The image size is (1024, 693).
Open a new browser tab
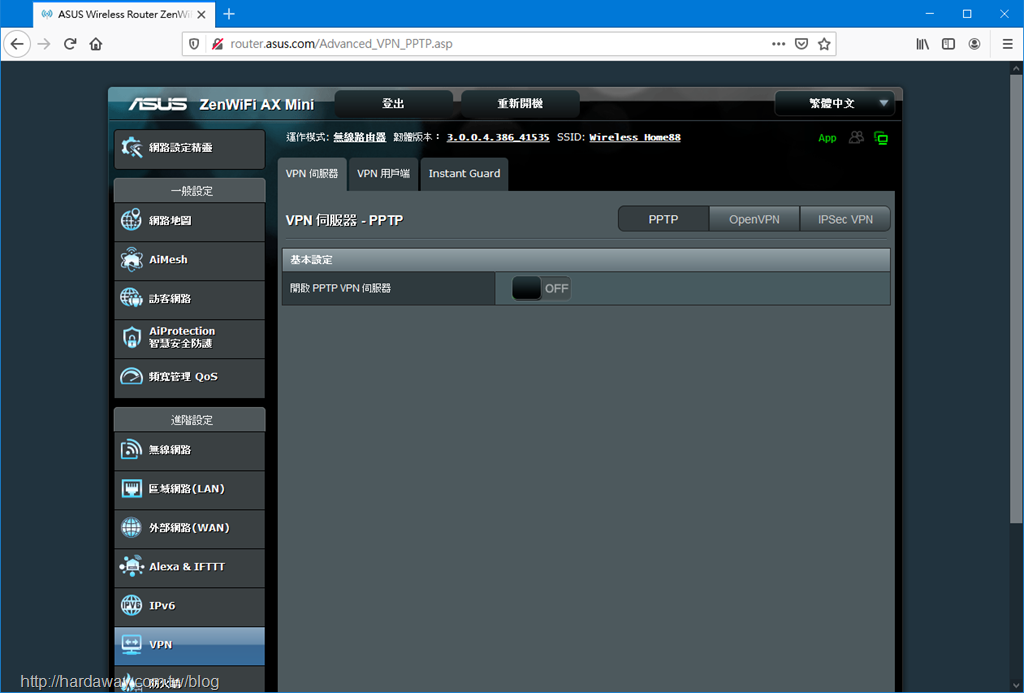pyautogui.click(x=229, y=14)
